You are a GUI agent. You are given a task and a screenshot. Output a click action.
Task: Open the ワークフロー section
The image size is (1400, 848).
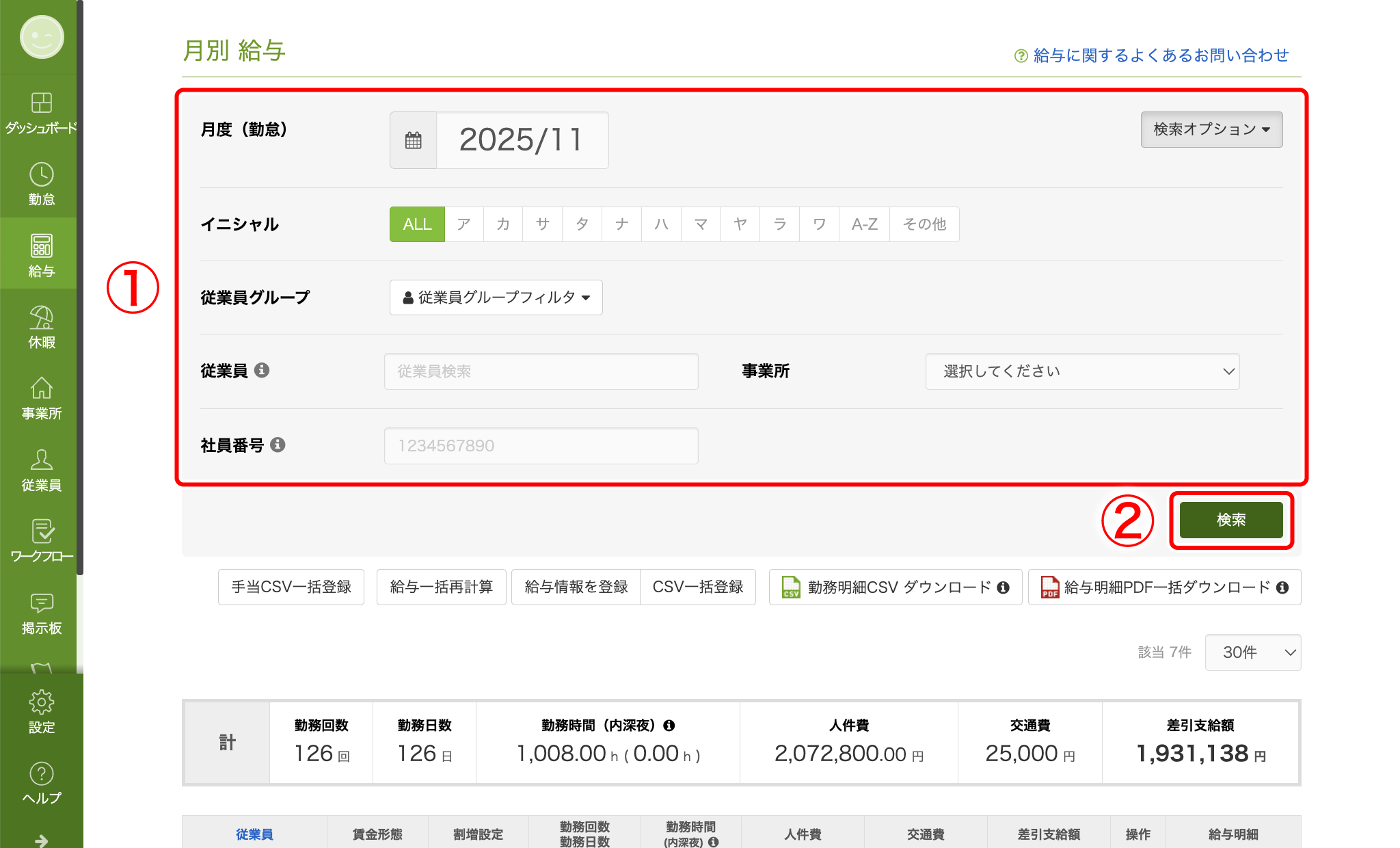coord(41,540)
